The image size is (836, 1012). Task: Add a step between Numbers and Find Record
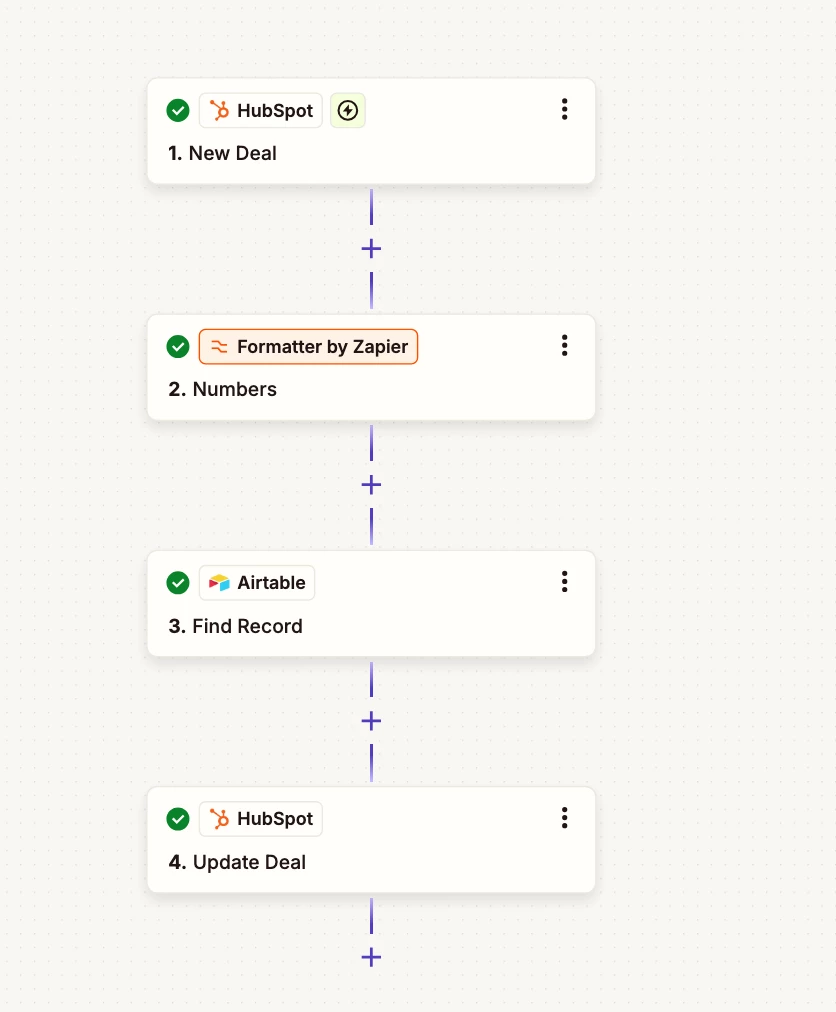coord(371,485)
